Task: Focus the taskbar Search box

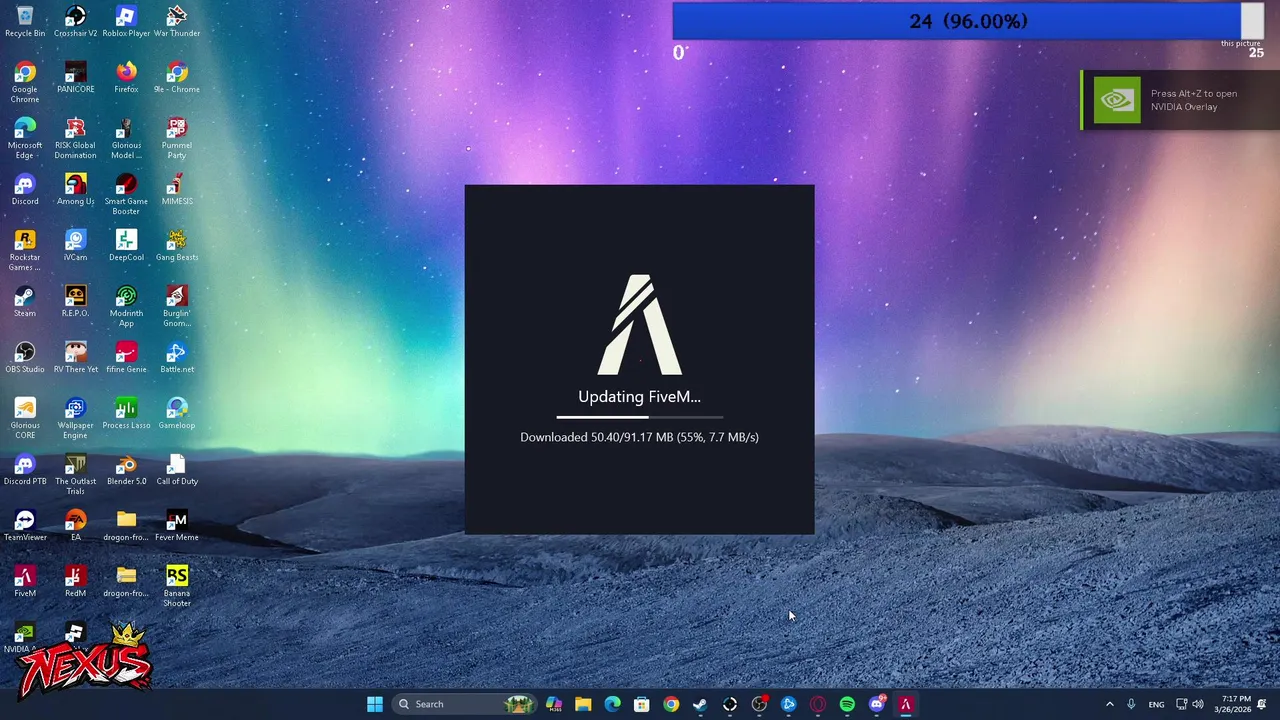Action: [x=465, y=704]
